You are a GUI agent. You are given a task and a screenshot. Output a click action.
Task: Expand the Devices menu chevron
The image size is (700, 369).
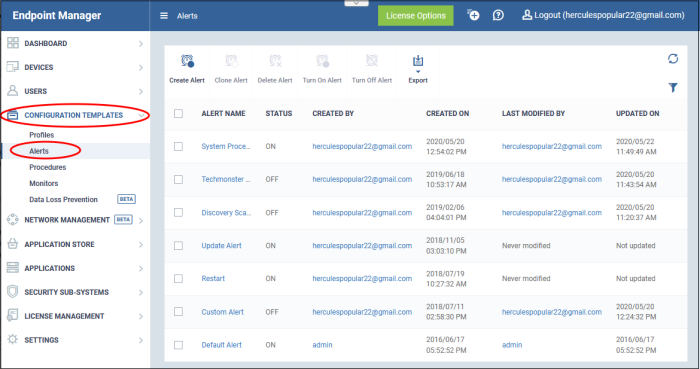[x=141, y=68]
